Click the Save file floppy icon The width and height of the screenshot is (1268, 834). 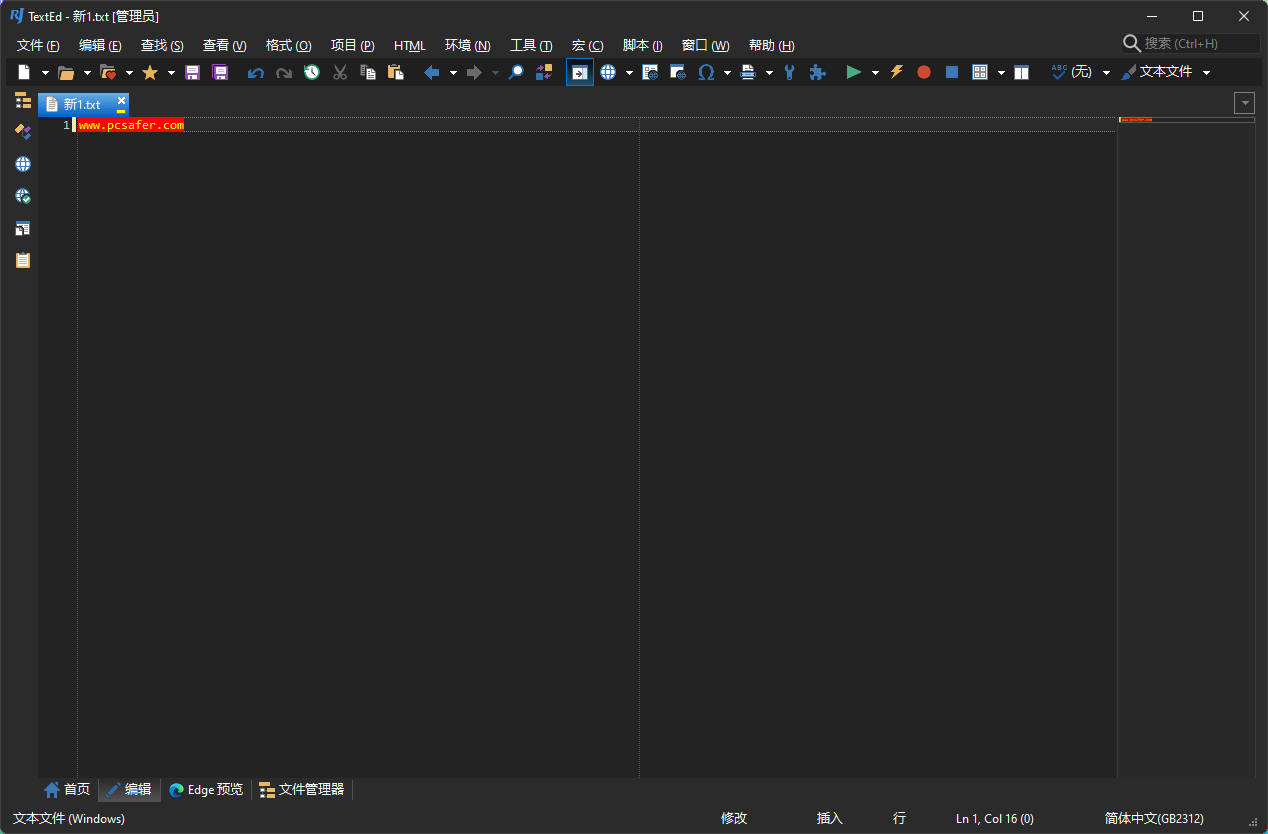tap(192, 72)
